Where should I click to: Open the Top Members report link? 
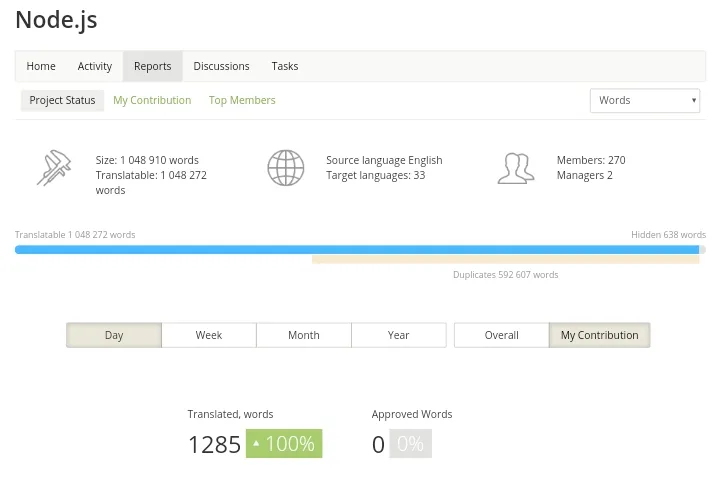[242, 100]
